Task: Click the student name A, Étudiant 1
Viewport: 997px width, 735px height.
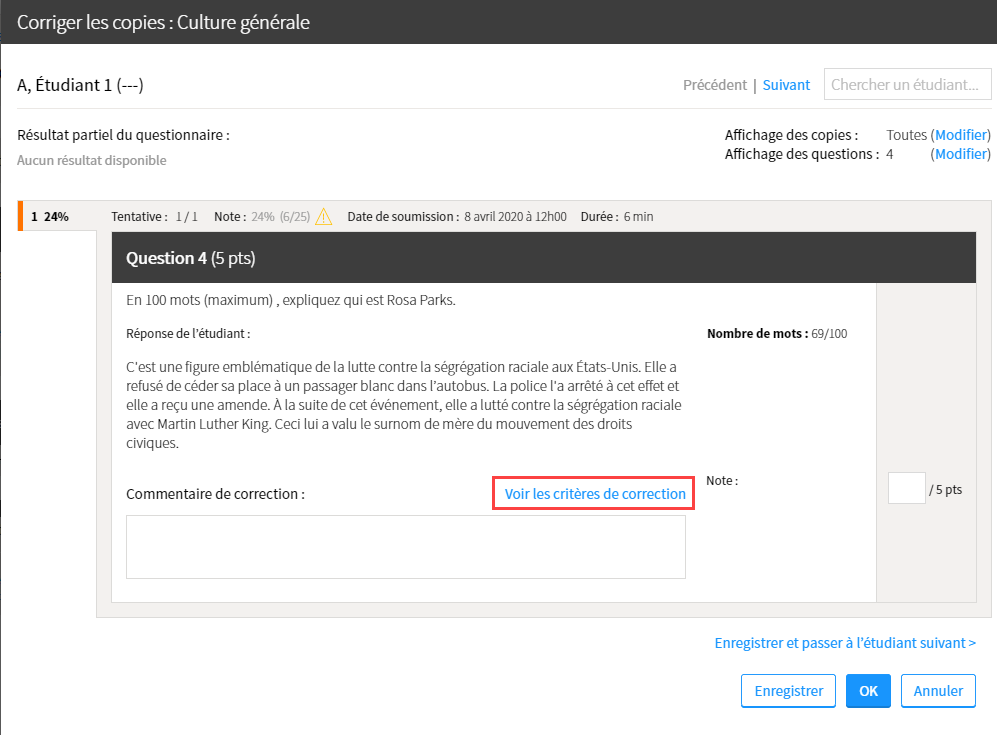Action: click(80, 85)
